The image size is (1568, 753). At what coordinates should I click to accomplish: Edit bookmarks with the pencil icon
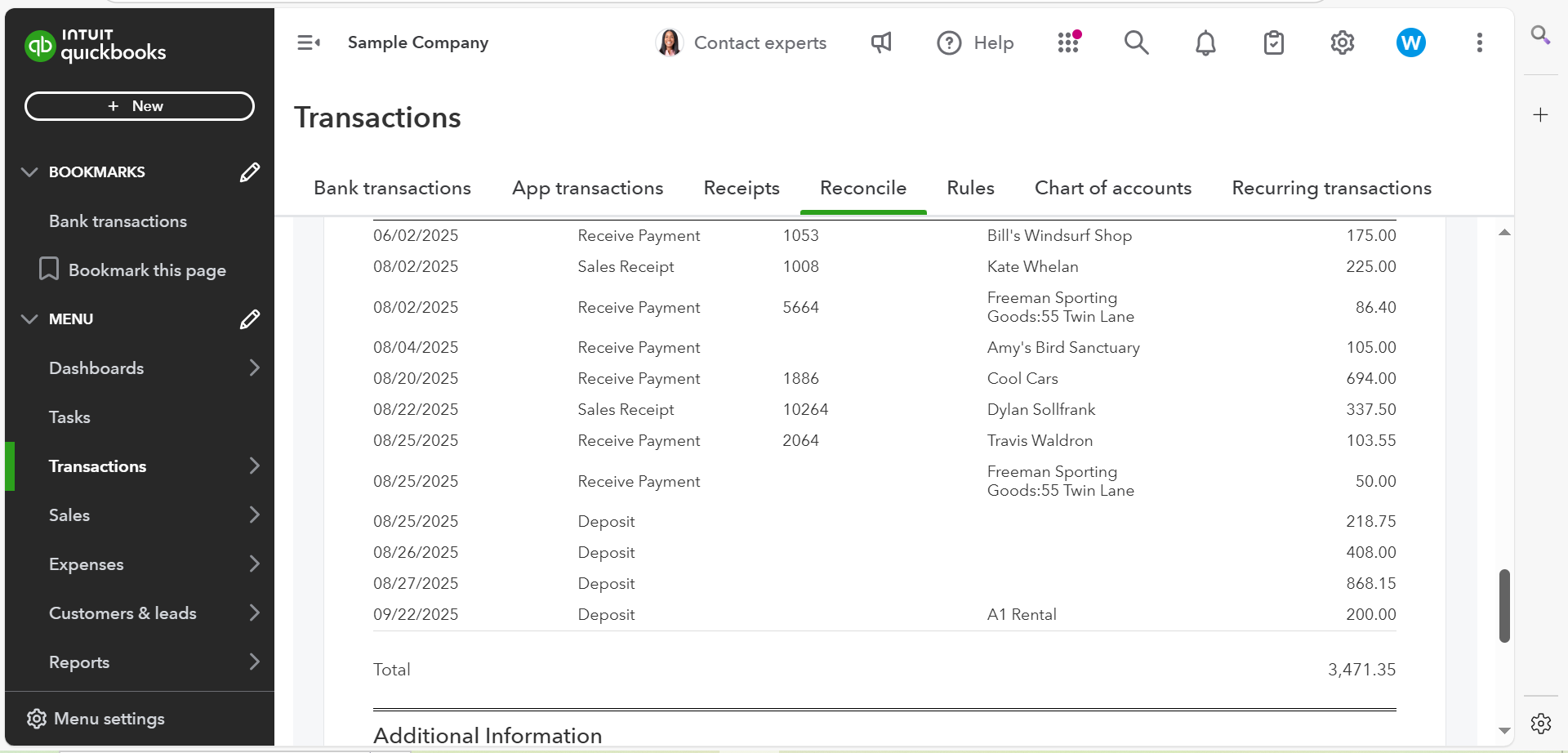pyautogui.click(x=250, y=172)
